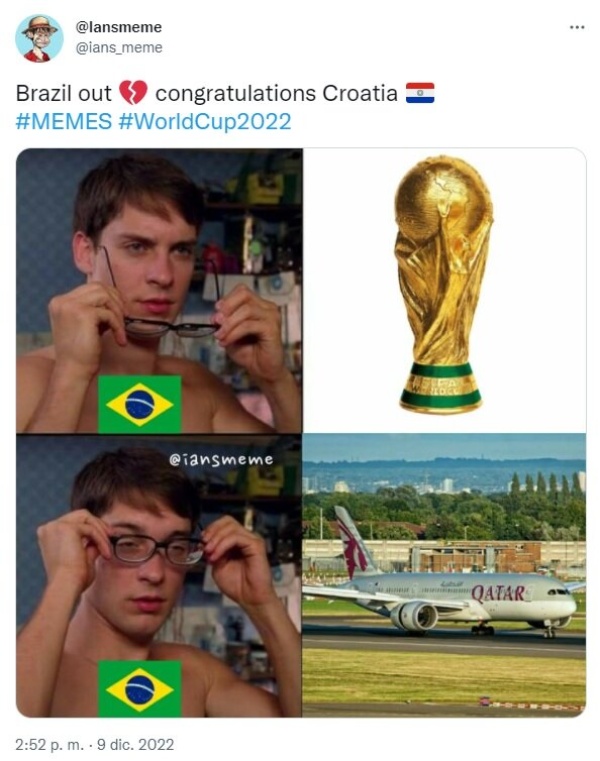Click the tweet text "Brazil out"
This screenshot has height=761, width=600.
tap(64, 93)
